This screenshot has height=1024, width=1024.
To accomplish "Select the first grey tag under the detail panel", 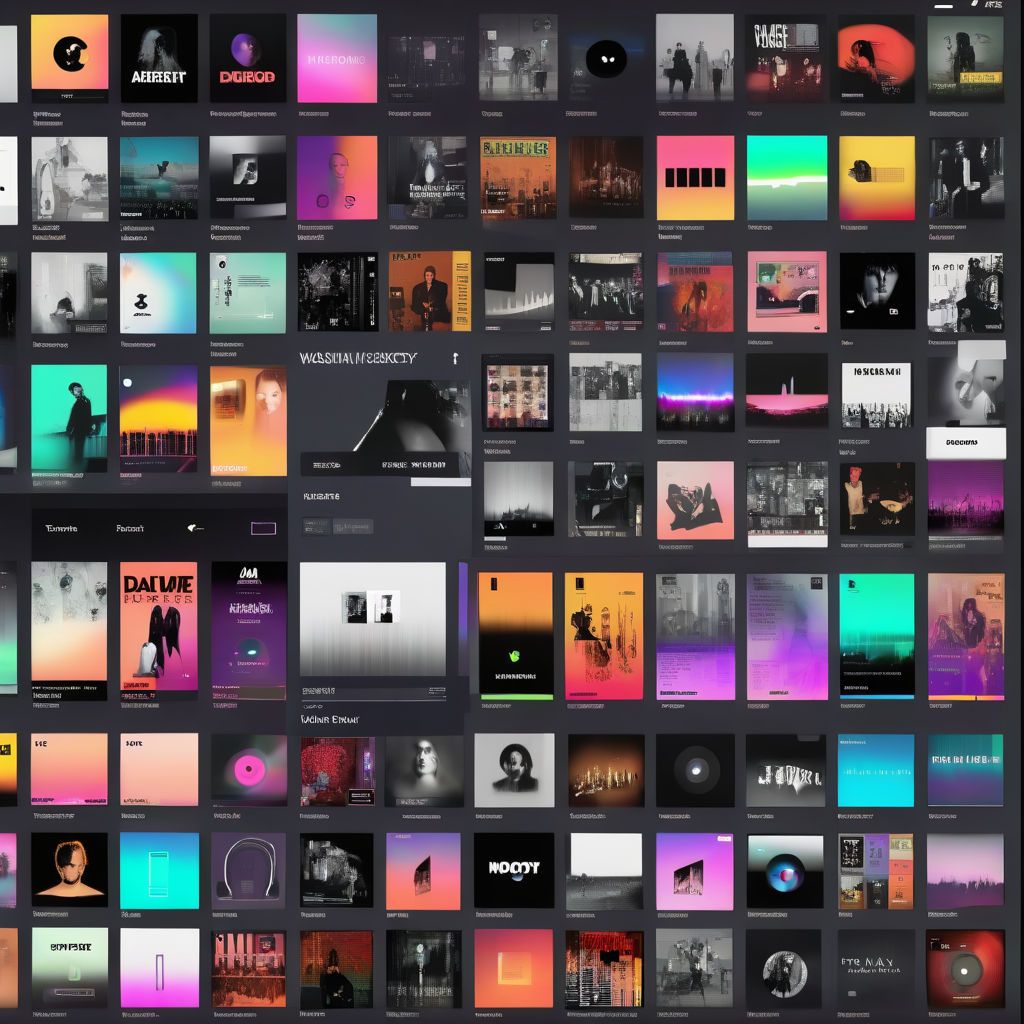I will point(315,526).
